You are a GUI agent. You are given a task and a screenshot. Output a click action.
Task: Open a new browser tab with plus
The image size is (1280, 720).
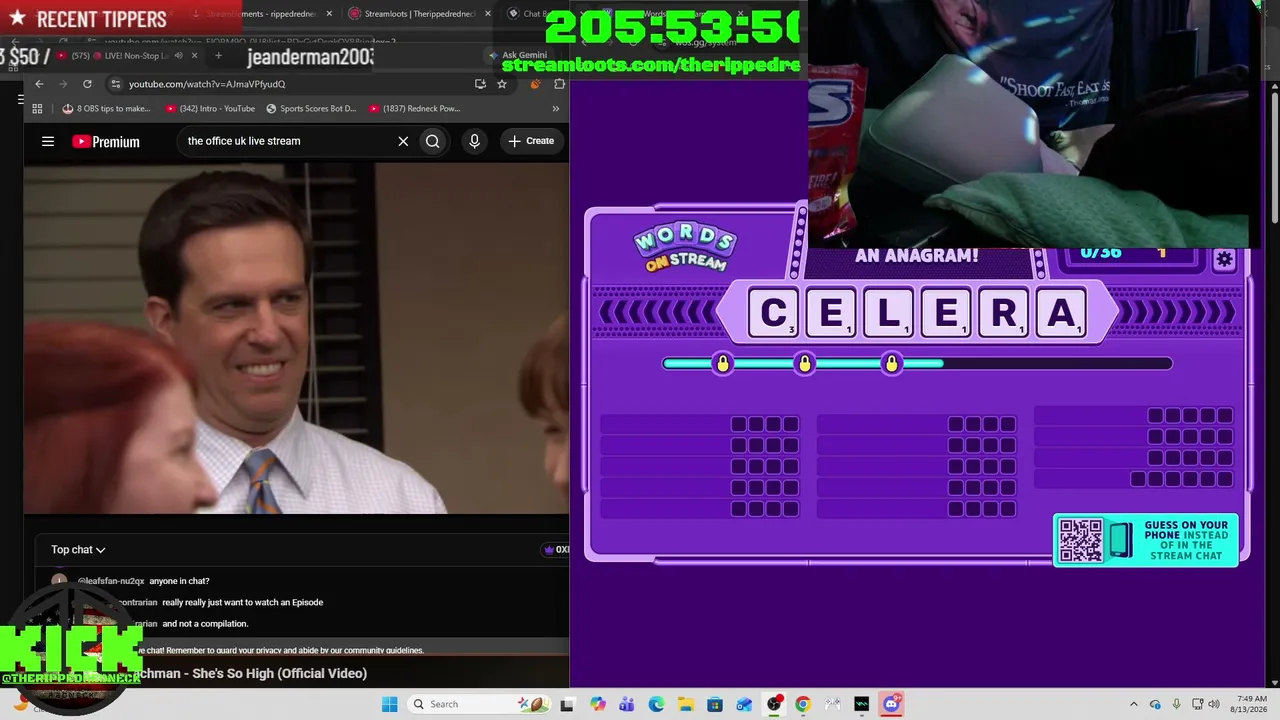point(218,56)
